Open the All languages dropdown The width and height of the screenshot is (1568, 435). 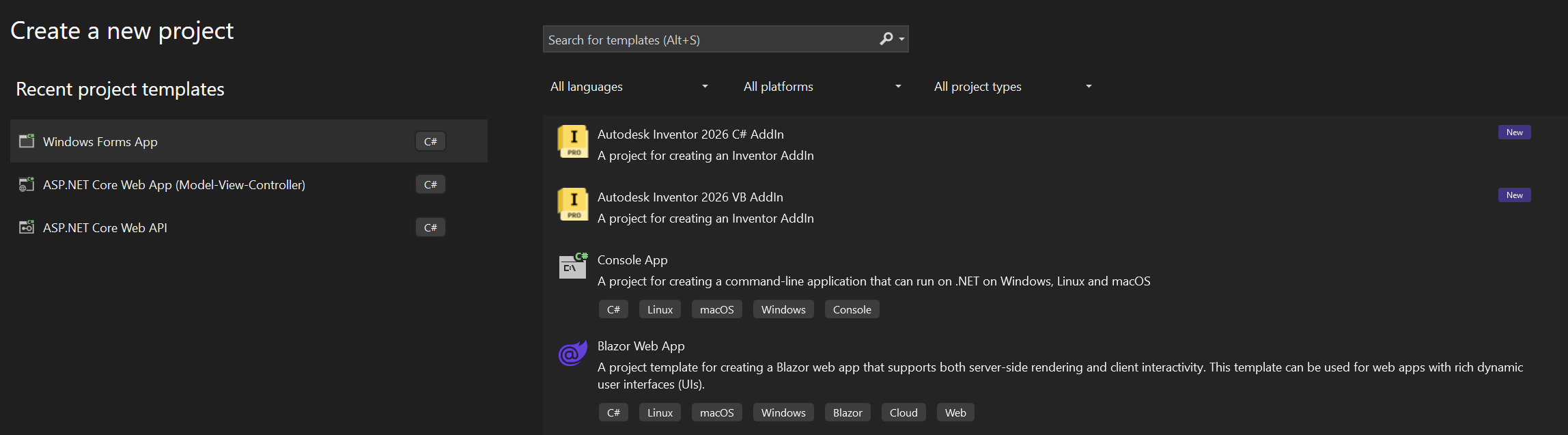tap(628, 87)
